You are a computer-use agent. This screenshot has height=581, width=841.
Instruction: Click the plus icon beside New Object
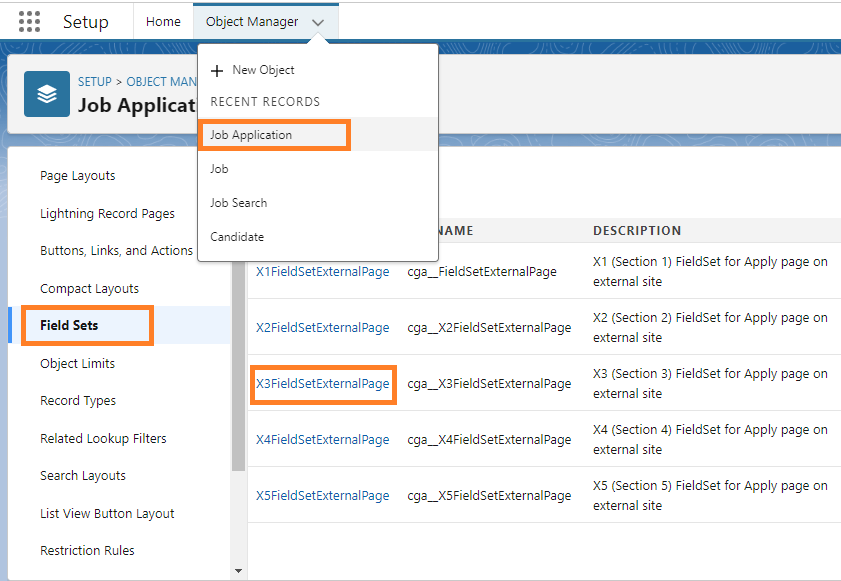[217, 70]
